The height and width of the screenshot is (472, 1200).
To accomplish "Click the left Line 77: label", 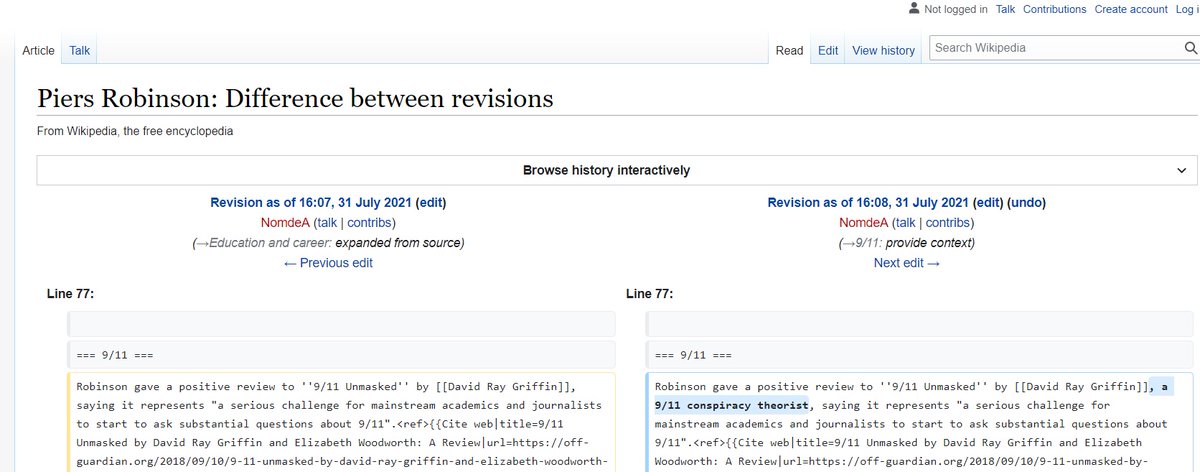I will coord(71,293).
